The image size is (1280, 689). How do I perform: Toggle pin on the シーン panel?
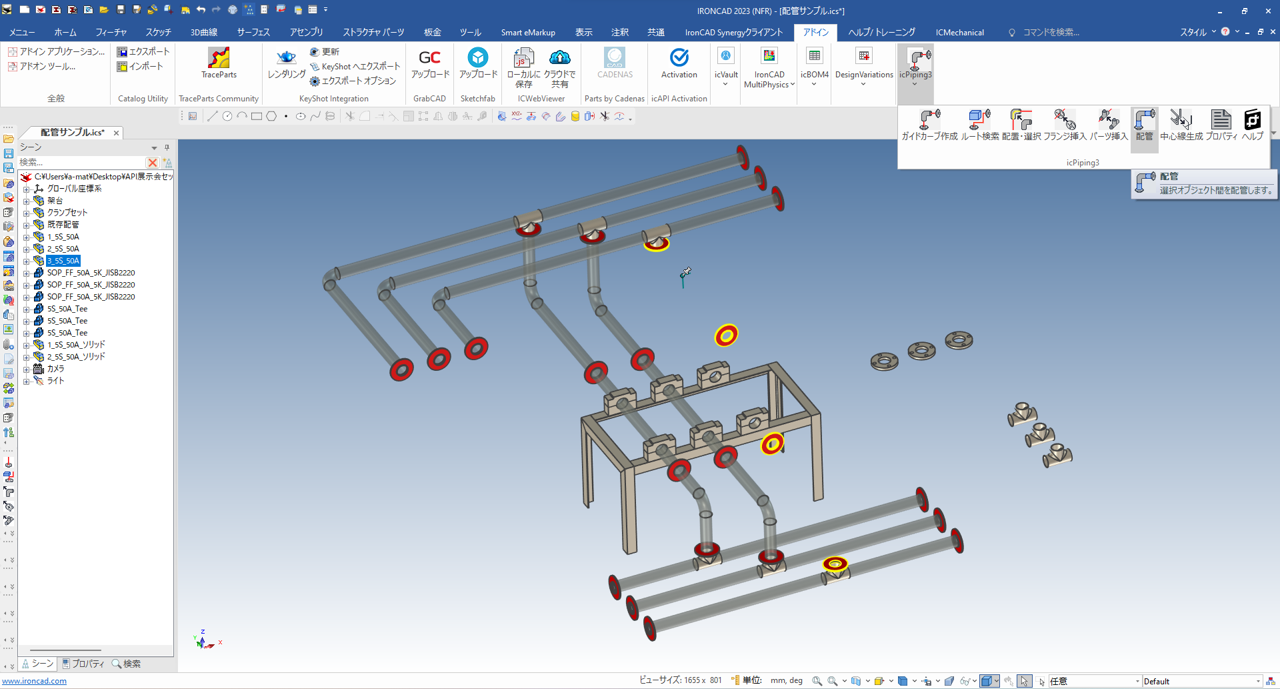coord(167,147)
